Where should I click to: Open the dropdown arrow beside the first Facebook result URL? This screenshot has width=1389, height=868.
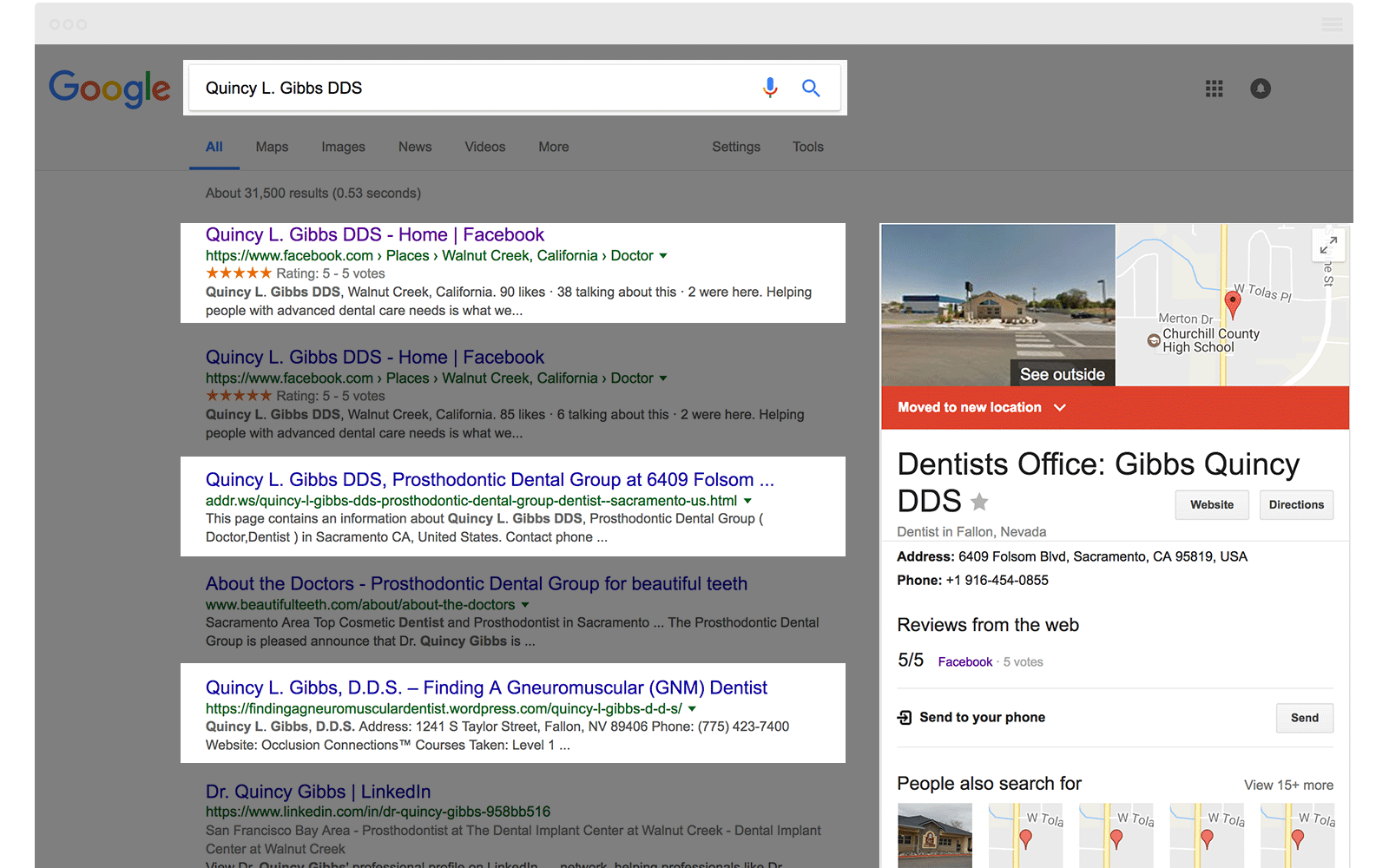(x=663, y=256)
